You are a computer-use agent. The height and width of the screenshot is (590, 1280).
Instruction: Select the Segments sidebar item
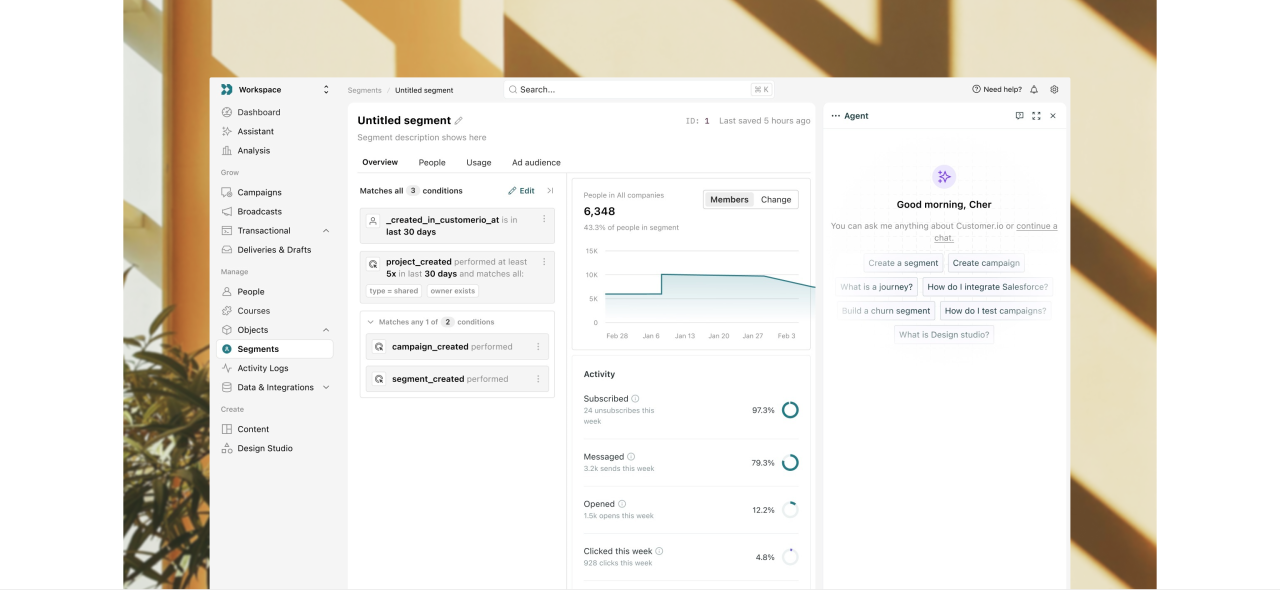click(275, 349)
